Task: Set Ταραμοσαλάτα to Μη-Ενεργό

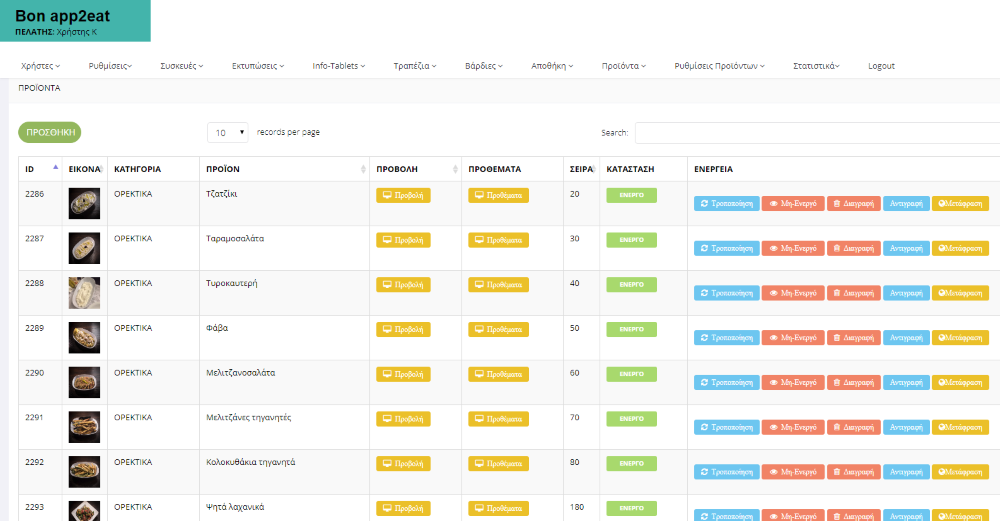Action: (x=793, y=248)
